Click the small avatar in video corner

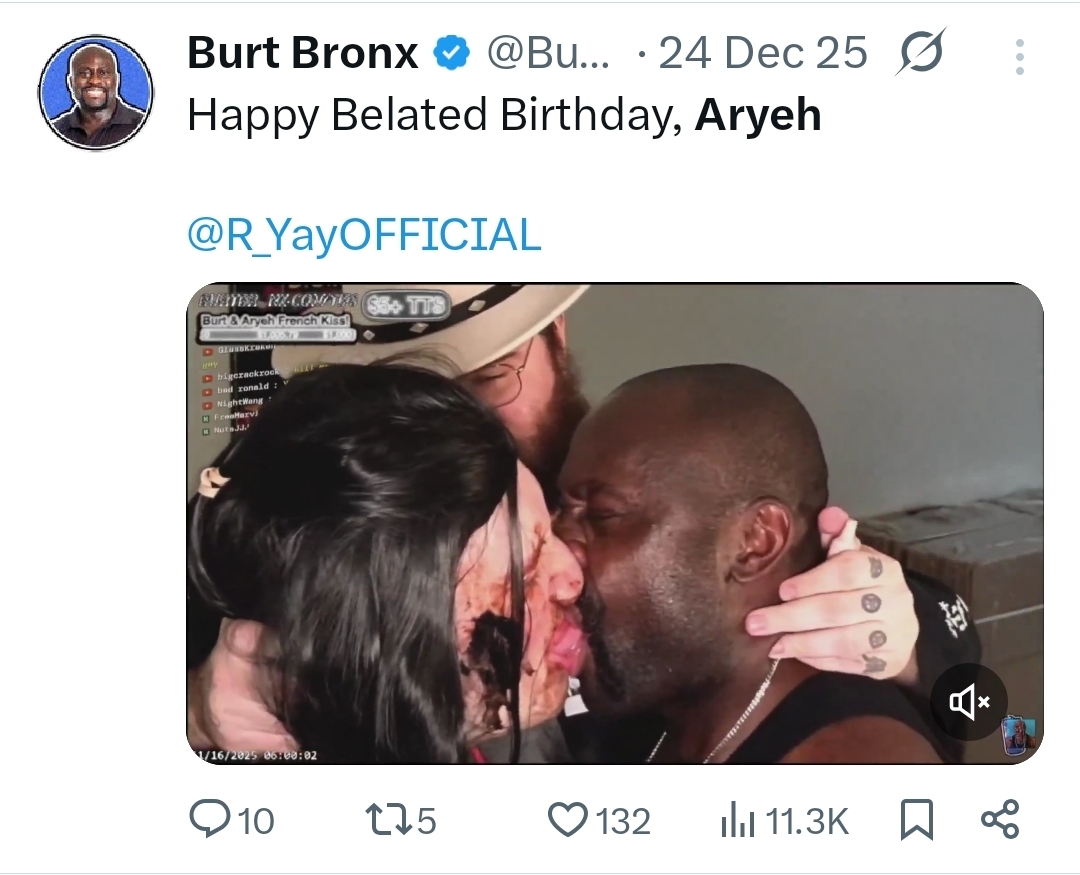(1021, 737)
